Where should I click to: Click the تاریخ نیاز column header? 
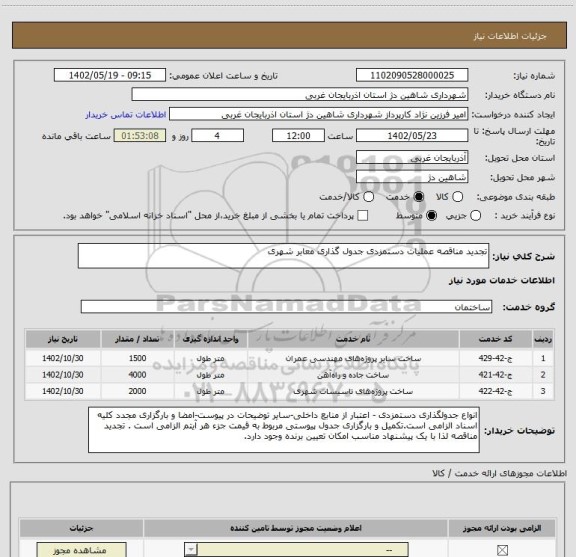pyautogui.click(x=63, y=339)
